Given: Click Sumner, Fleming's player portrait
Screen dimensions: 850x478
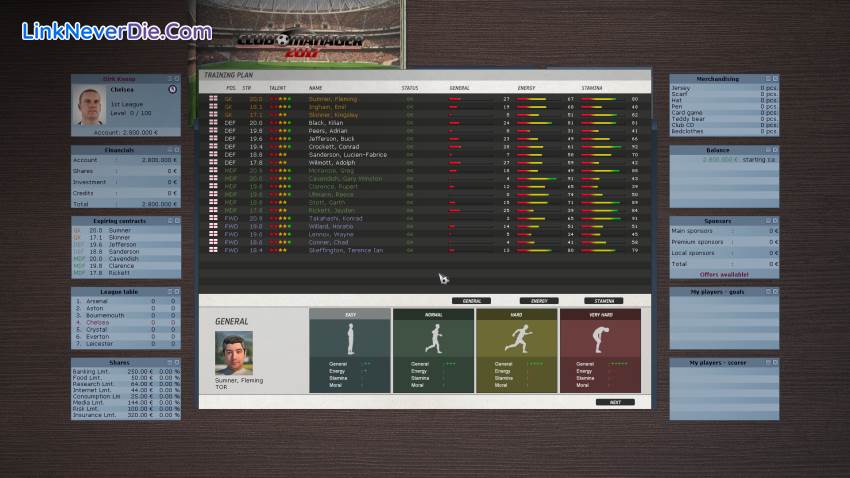Looking at the screenshot, I should click(234, 352).
